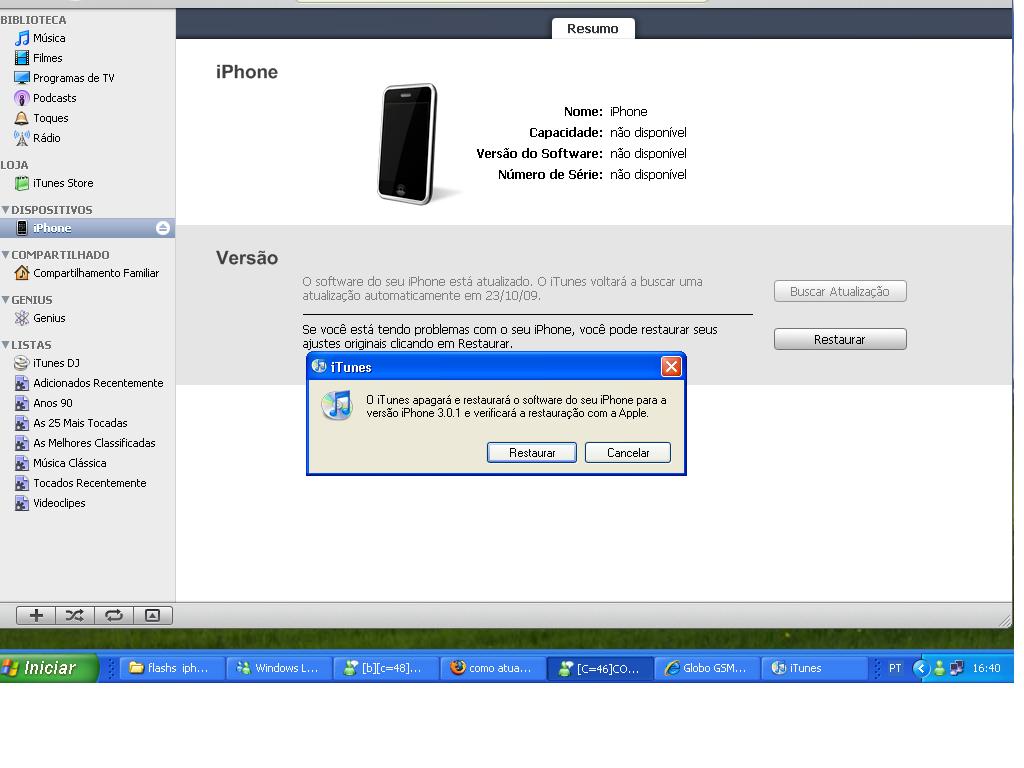Select the Tocados Recentemente playlist icon
Viewport: 1024px width, 768px height.
pyautogui.click(x=22, y=483)
